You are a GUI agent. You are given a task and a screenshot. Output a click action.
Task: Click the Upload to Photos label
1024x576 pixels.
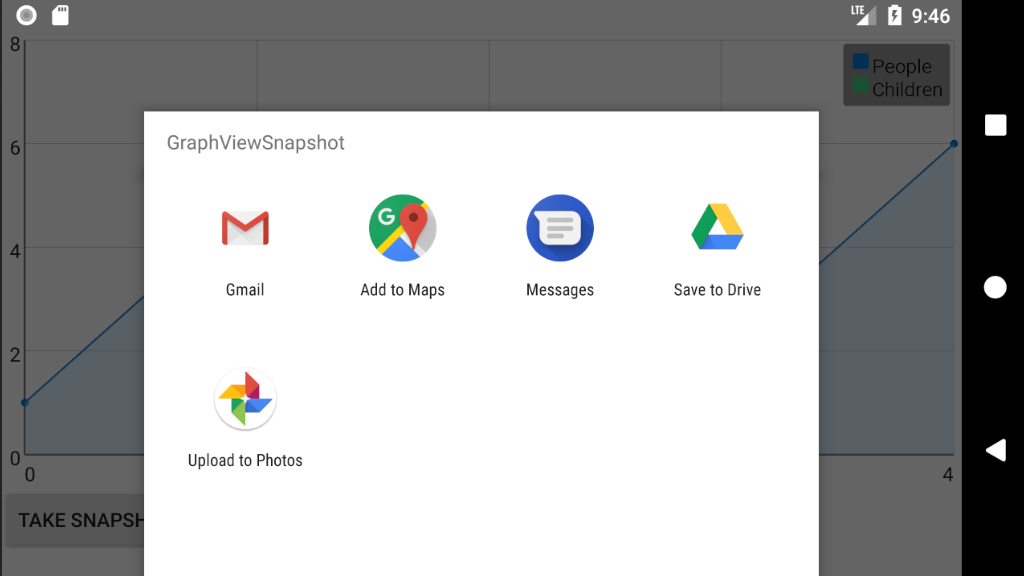pyautogui.click(x=245, y=460)
